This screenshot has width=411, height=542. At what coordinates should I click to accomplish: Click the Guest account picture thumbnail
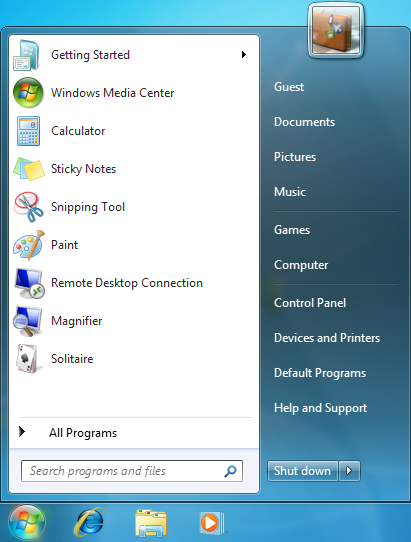pyautogui.click(x=336, y=31)
